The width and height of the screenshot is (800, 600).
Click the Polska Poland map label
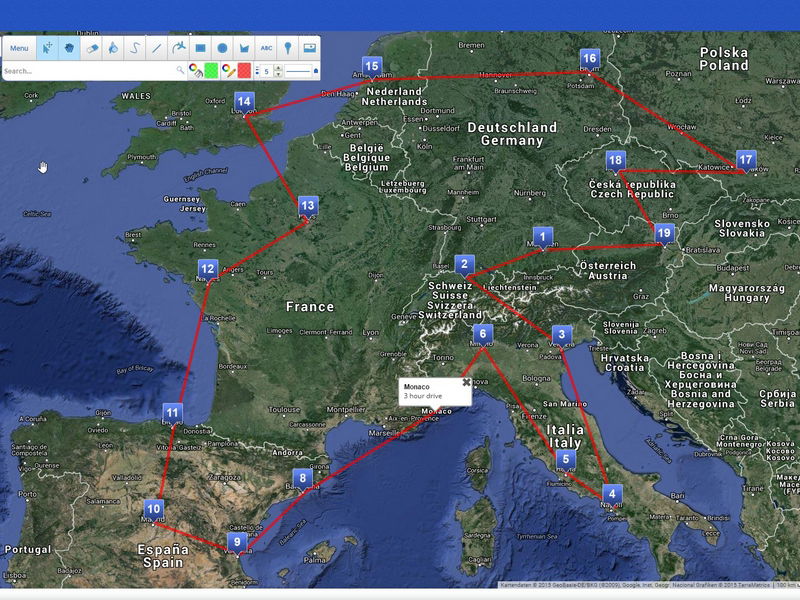click(x=724, y=59)
